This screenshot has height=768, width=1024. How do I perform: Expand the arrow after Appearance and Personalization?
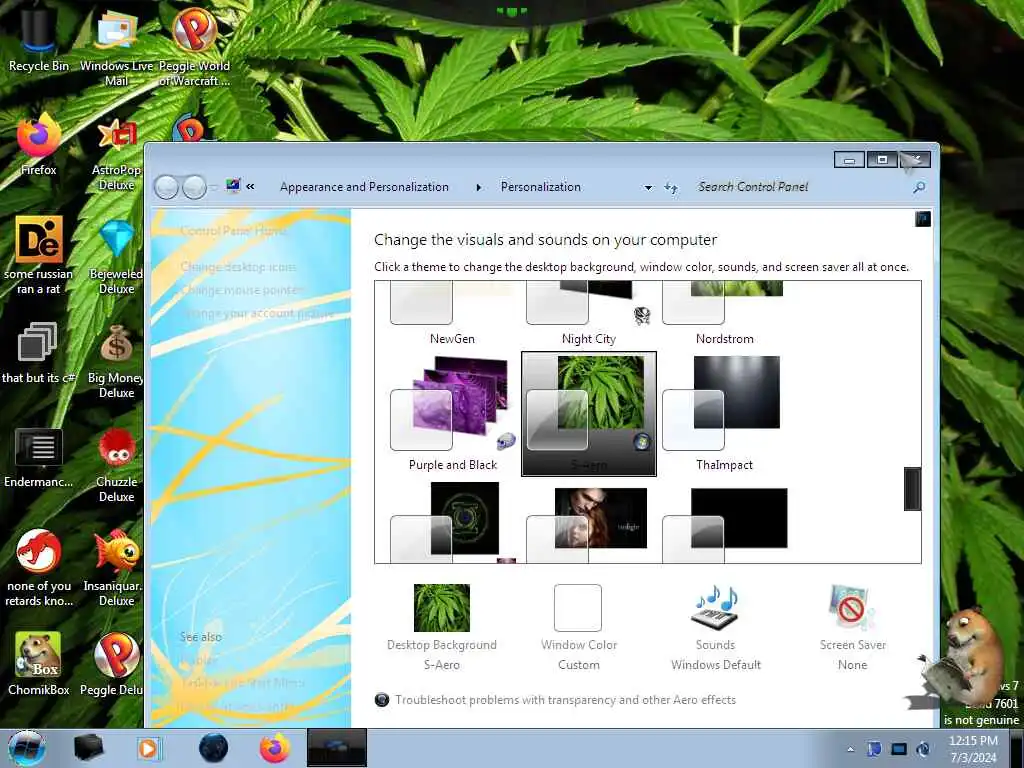[x=479, y=187]
